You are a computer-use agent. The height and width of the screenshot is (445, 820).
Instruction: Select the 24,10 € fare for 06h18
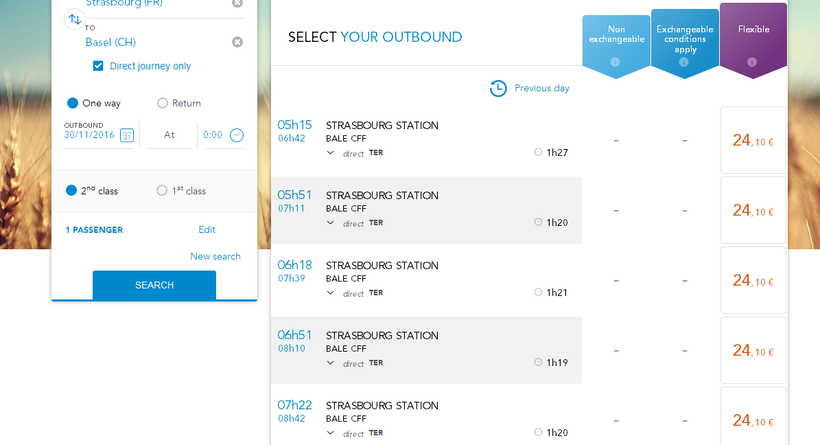(753, 281)
